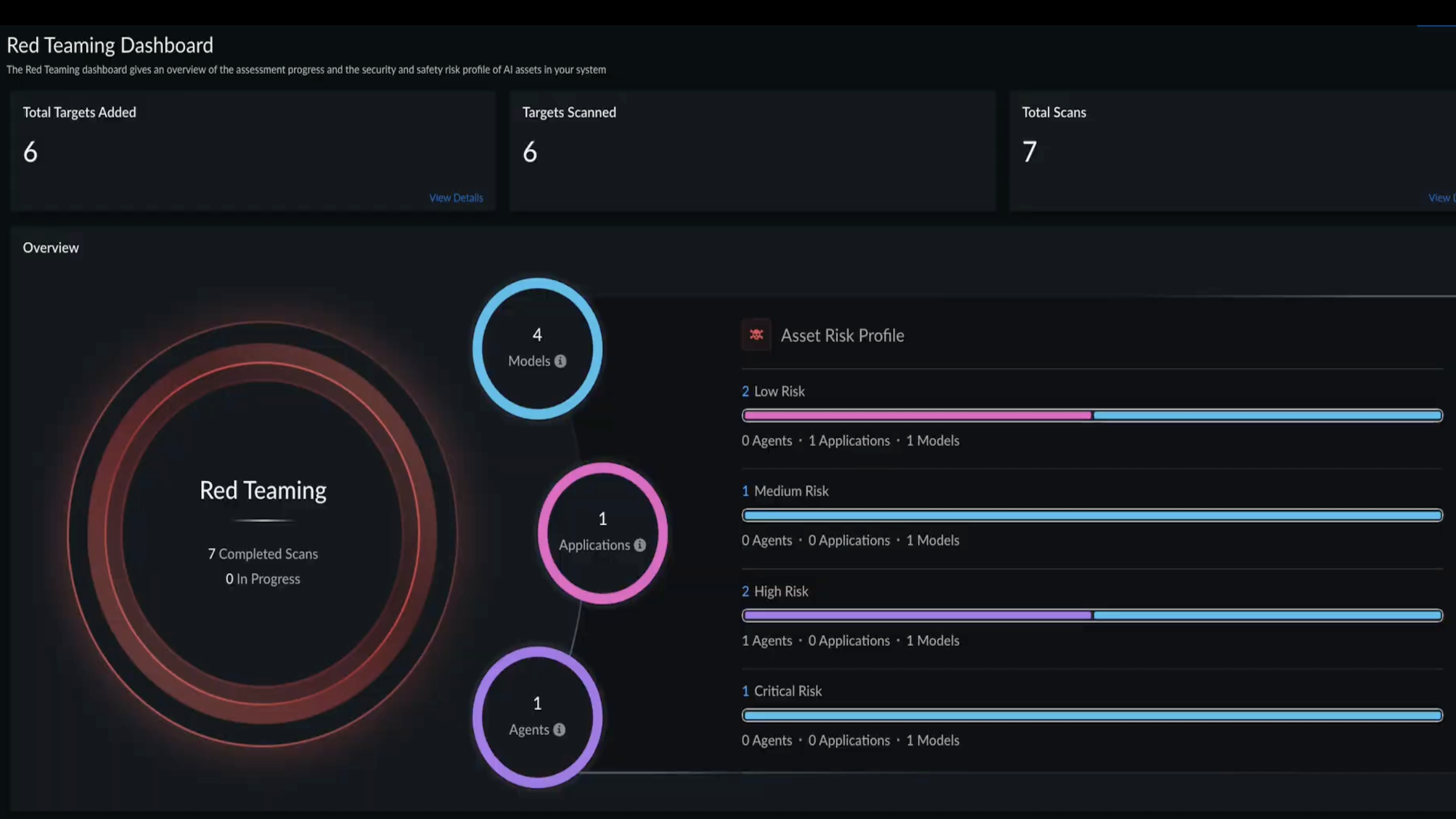Click the info icon beside Applications
The image size is (1456, 819).
[640, 545]
